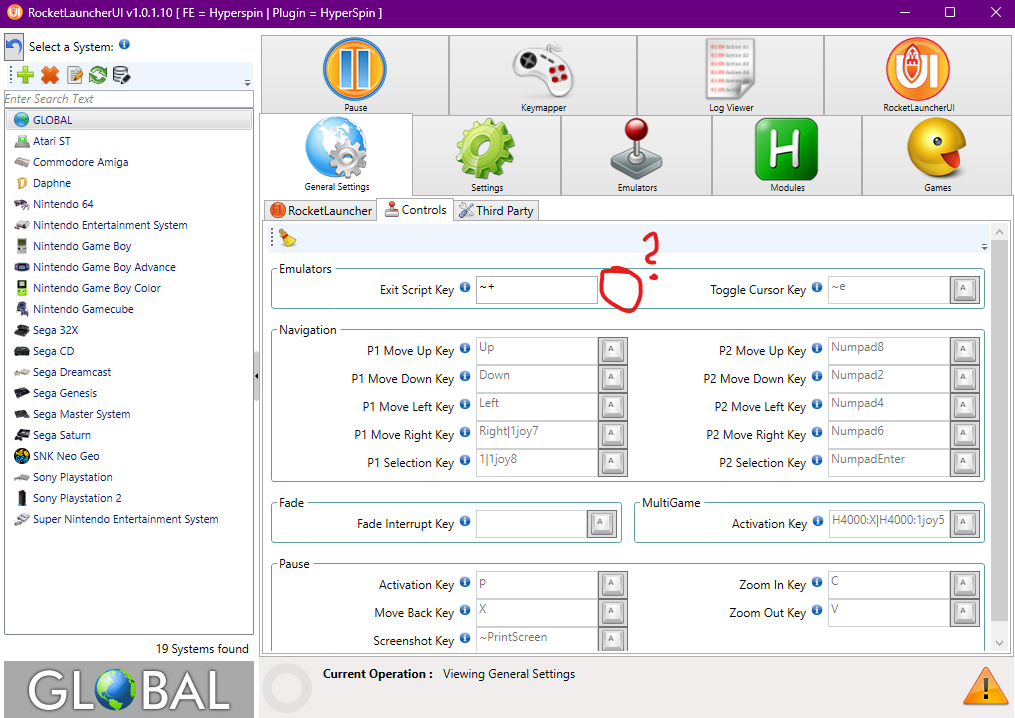Viewport: 1015px width, 718px height.
Task: Click info icon beside Exit Script Key
Action: (x=465, y=287)
